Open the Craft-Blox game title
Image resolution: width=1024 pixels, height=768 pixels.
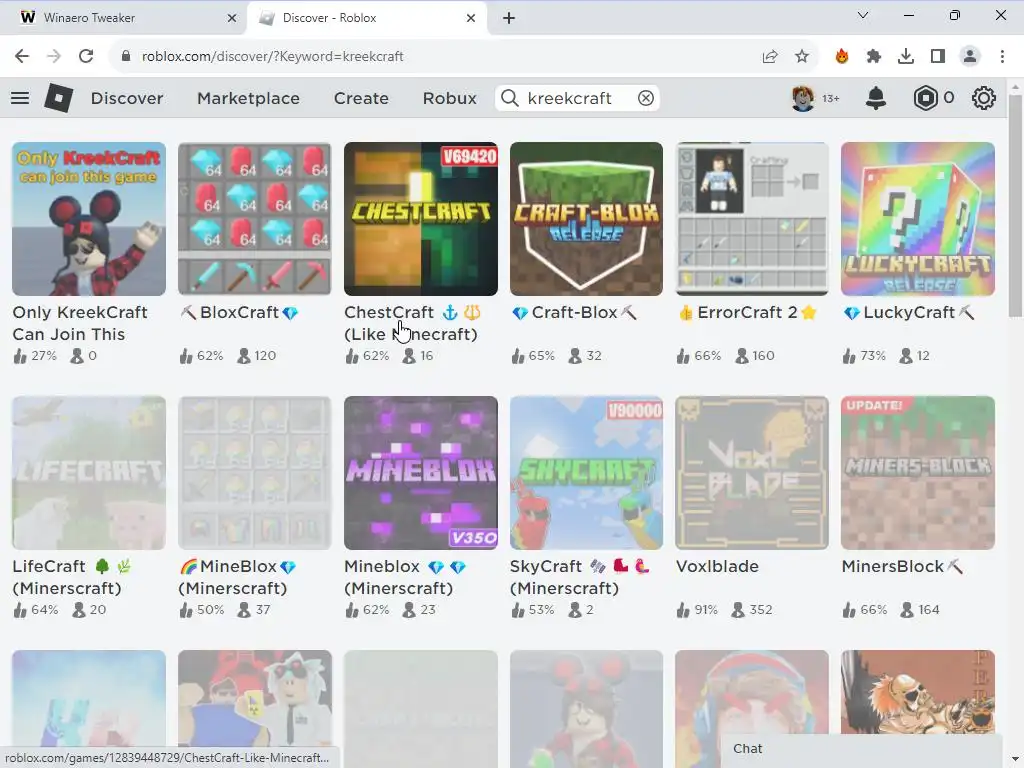574,312
